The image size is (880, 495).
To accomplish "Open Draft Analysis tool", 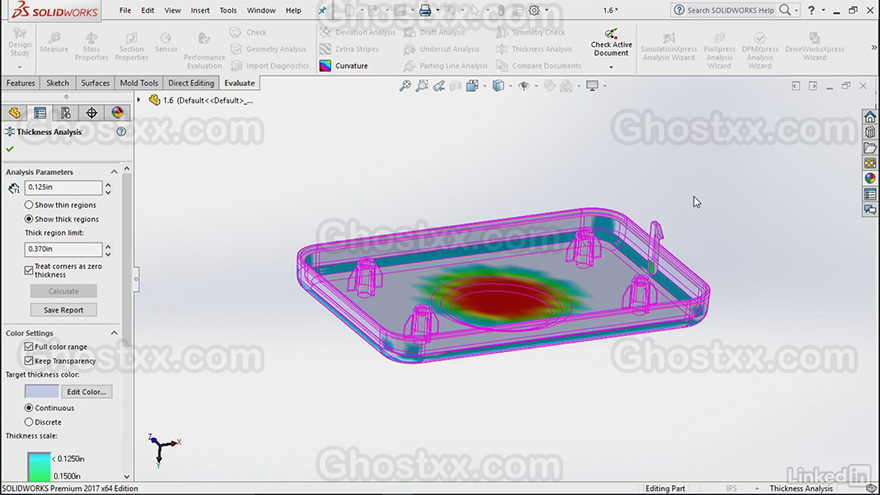I will (434, 32).
